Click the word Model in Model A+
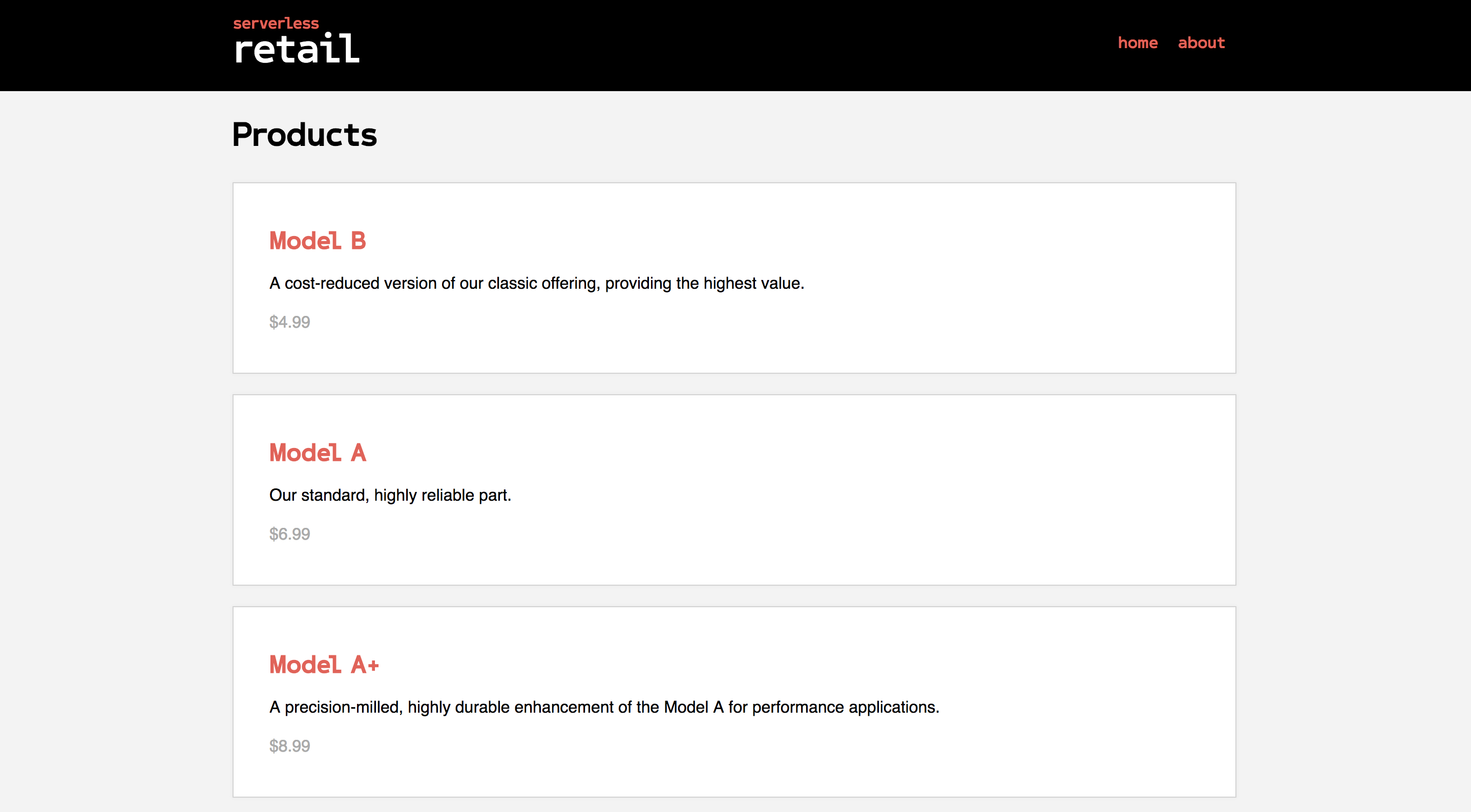This screenshot has height=812, width=1471. [305, 665]
